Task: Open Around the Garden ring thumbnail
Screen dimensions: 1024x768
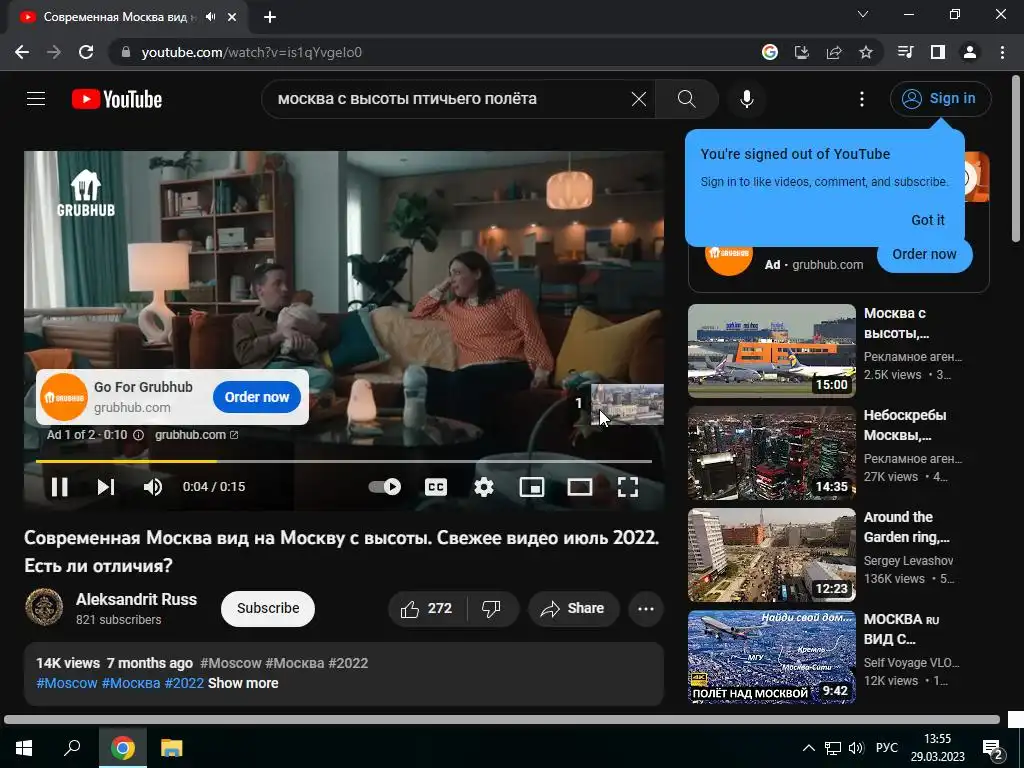Action: 771,555
